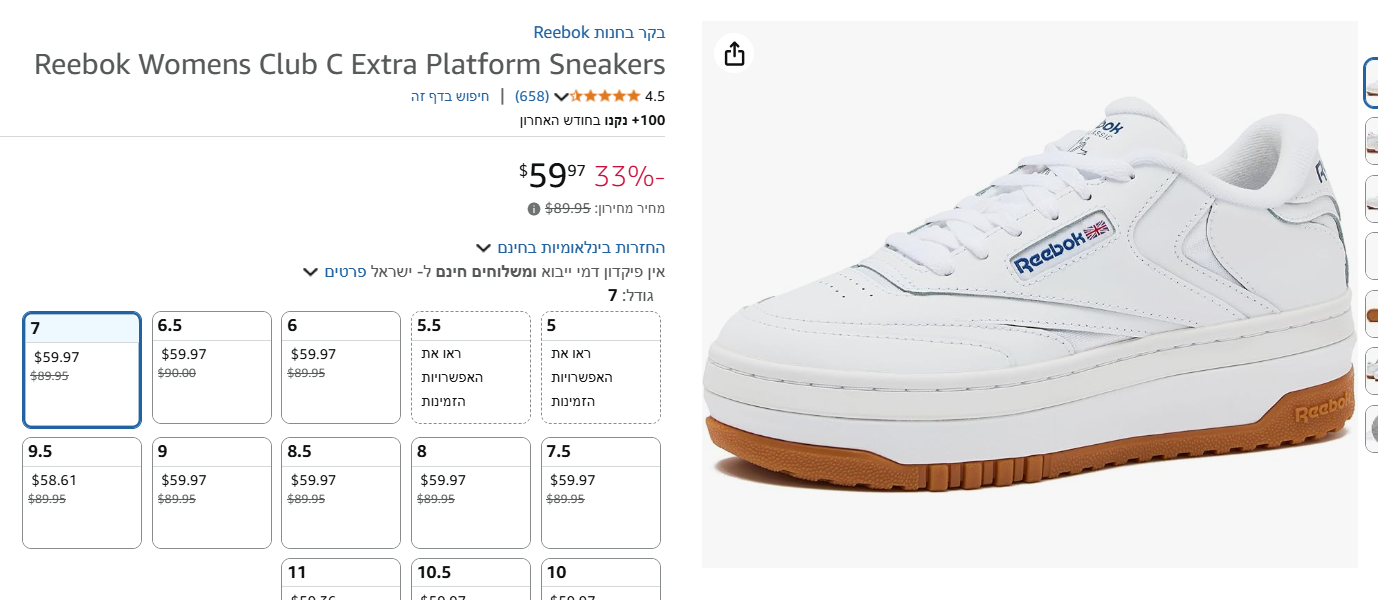Open the 658 customer reviews link
Image resolution: width=1378 pixels, height=600 pixels.
pyautogui.click(x=532, y=97)
